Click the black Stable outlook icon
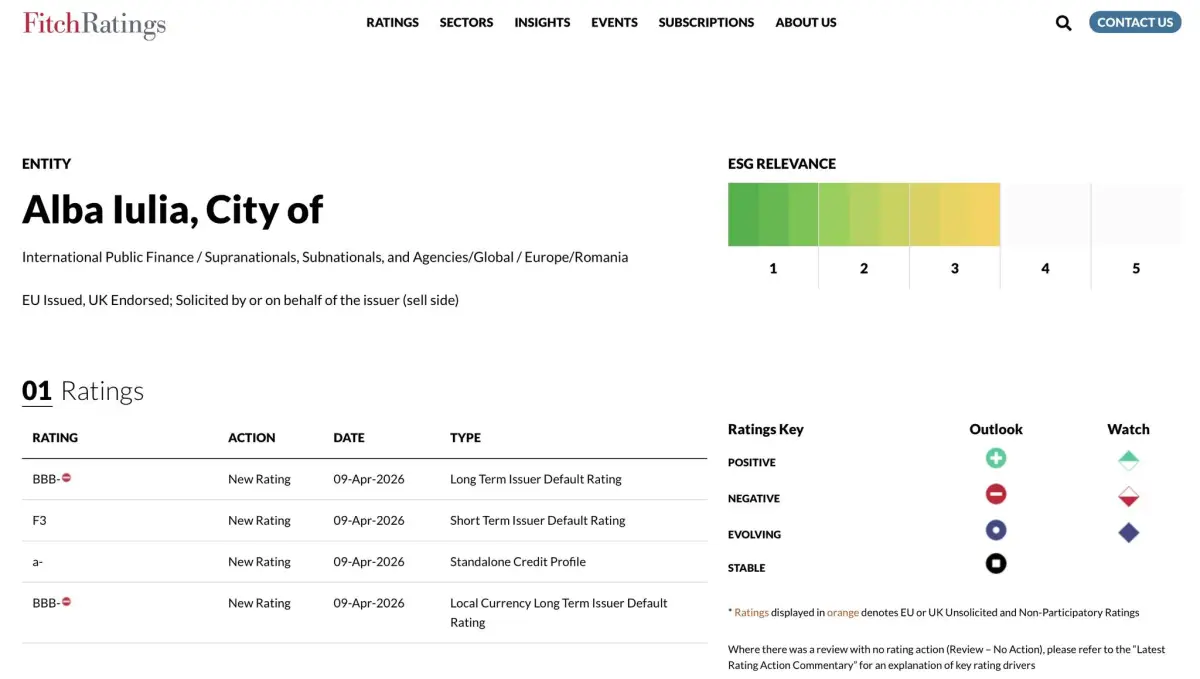The height and width of the screenshot is (679, 1200). click(996, 564)
